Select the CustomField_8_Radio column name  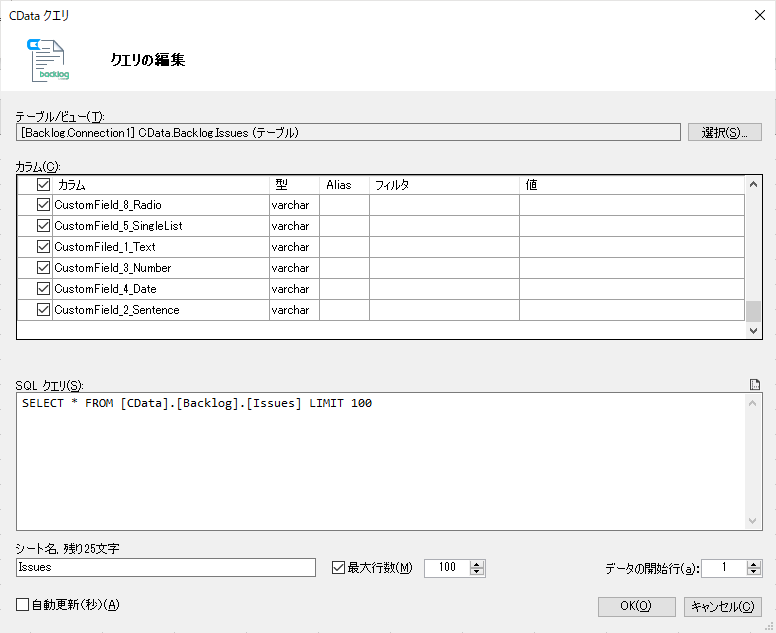coord(108,205)
